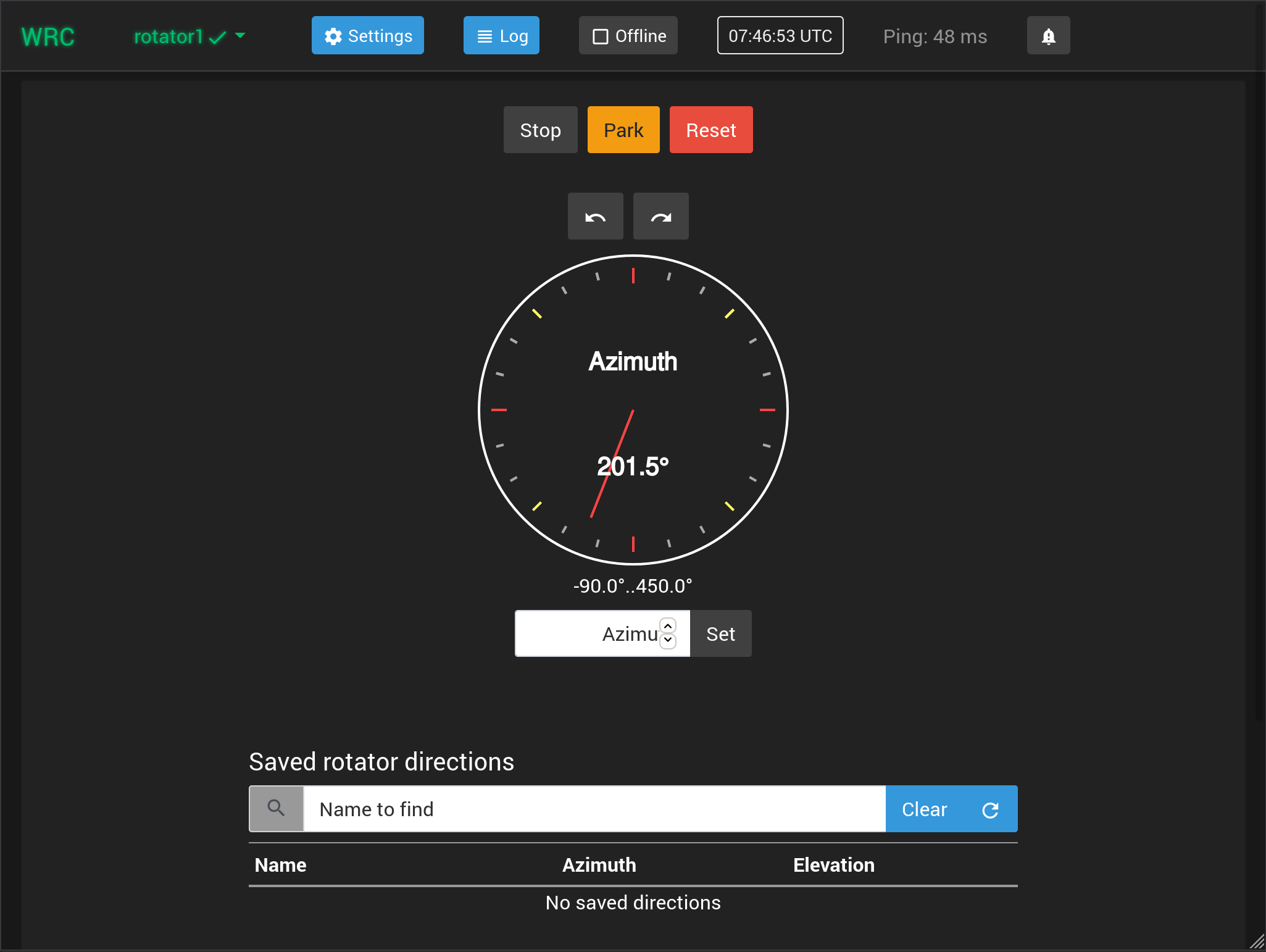Image resolution: width=1266 pixels, height=952 pixels.
Task: Open Settings with the gear icon
Action: point(334,36)
